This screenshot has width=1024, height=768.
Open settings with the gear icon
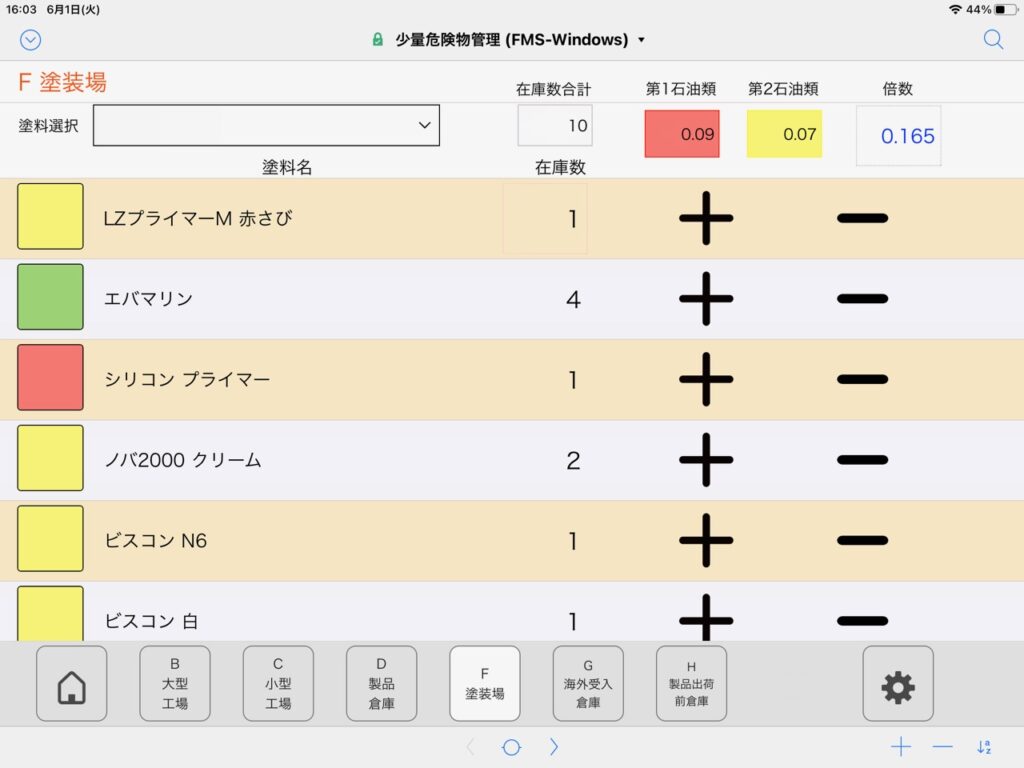coord(897,684)
